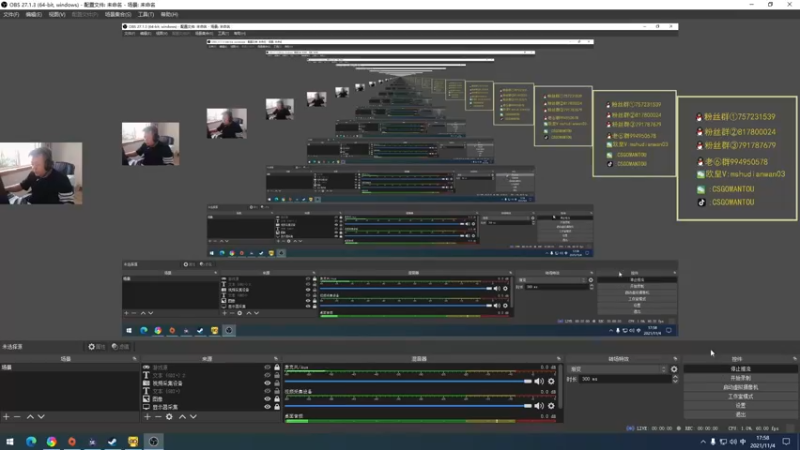Viewport: 800px width, 450px height.
Task: Hide the 图像 source
Action: 267,399
